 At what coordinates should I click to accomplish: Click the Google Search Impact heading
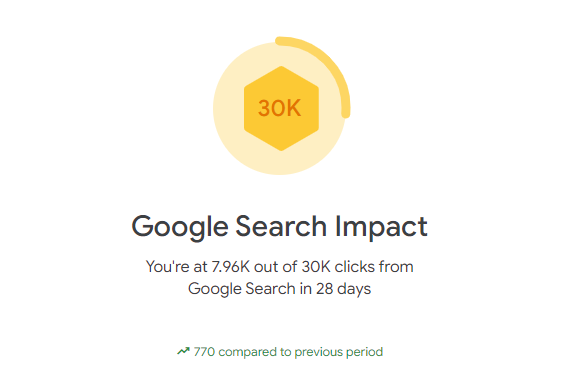(x=279, y=226)
